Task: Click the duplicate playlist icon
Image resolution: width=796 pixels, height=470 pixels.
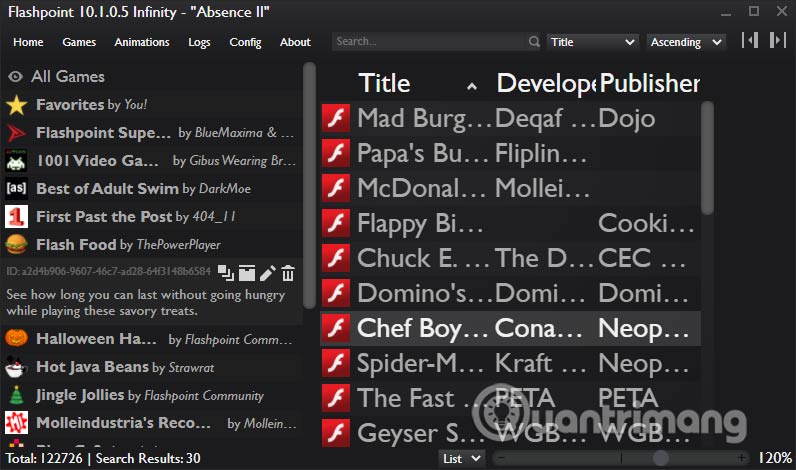Action: 225,273
